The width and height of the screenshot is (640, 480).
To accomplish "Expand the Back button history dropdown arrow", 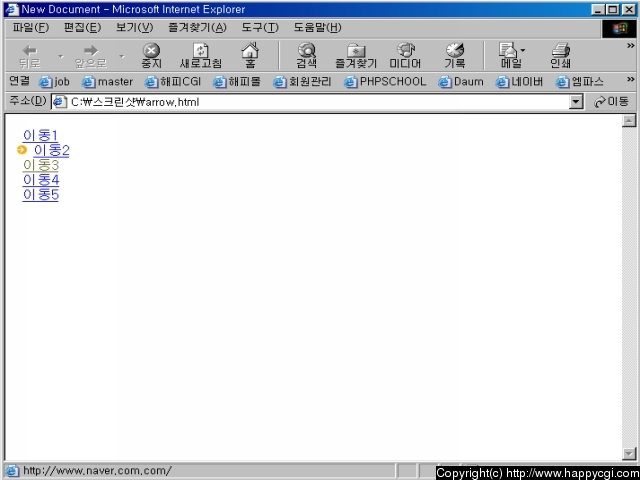I will click(61, 56).
